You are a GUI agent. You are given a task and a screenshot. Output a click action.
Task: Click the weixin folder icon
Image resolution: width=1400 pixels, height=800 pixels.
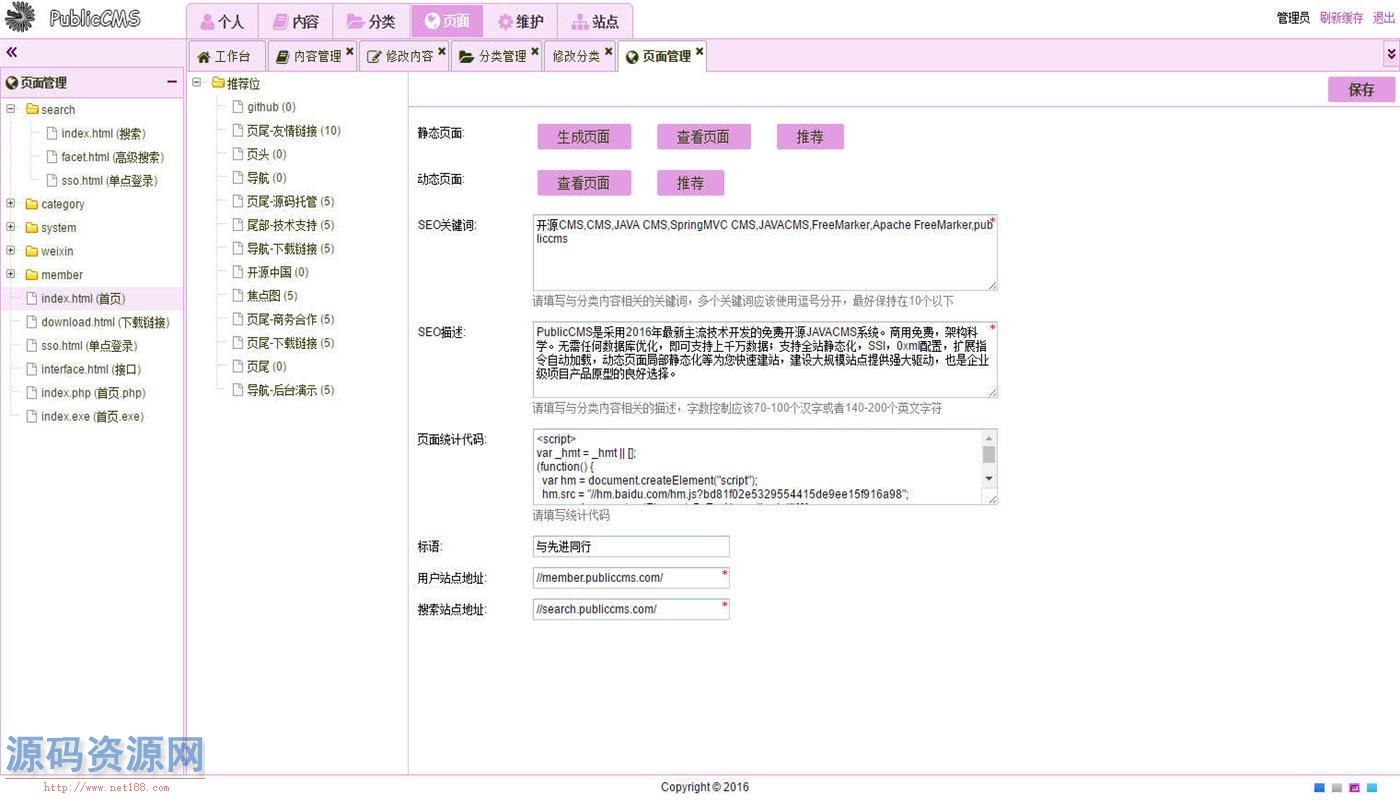(32, 251)
